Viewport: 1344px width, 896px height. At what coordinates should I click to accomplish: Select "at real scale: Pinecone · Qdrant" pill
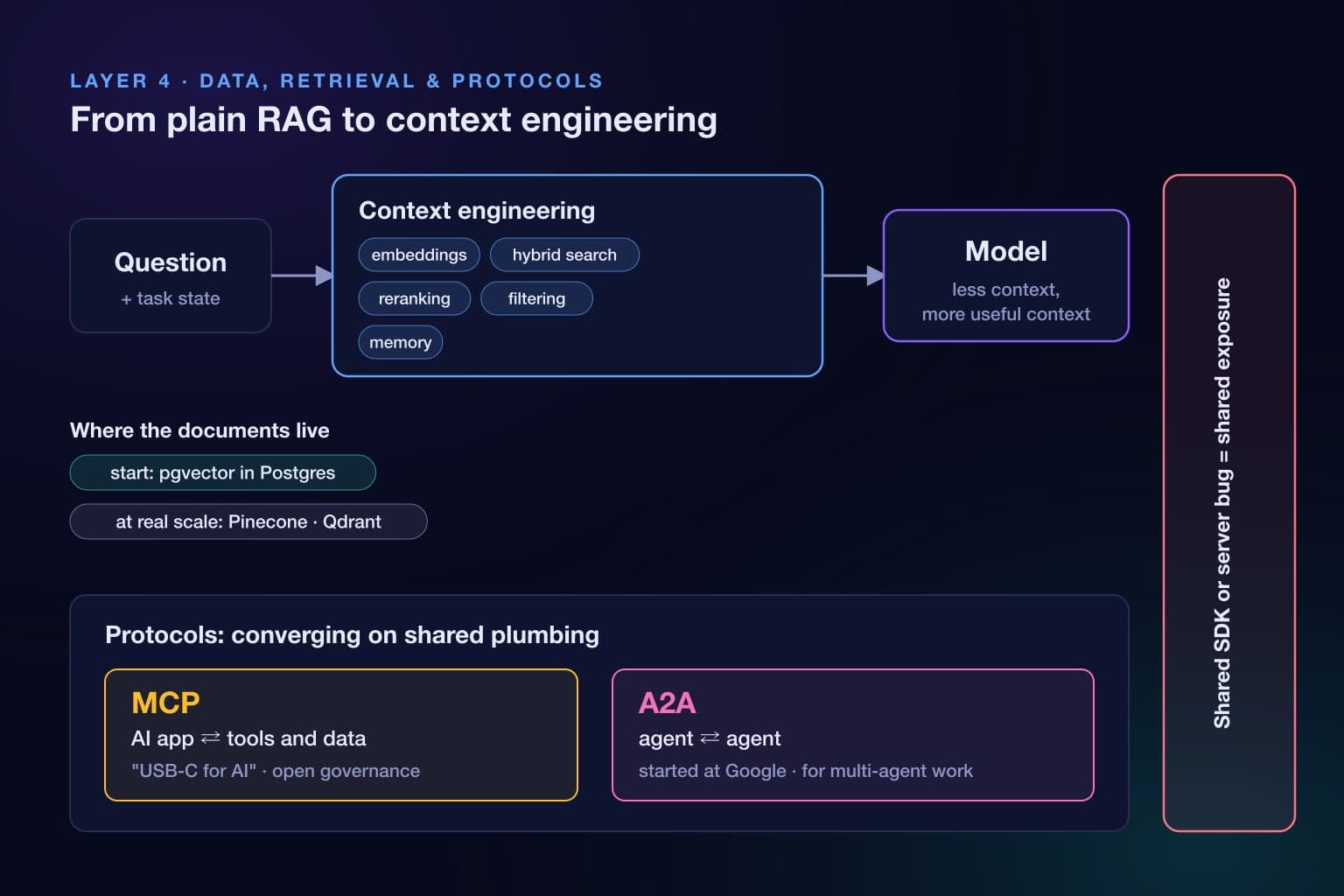click(248, 521)
